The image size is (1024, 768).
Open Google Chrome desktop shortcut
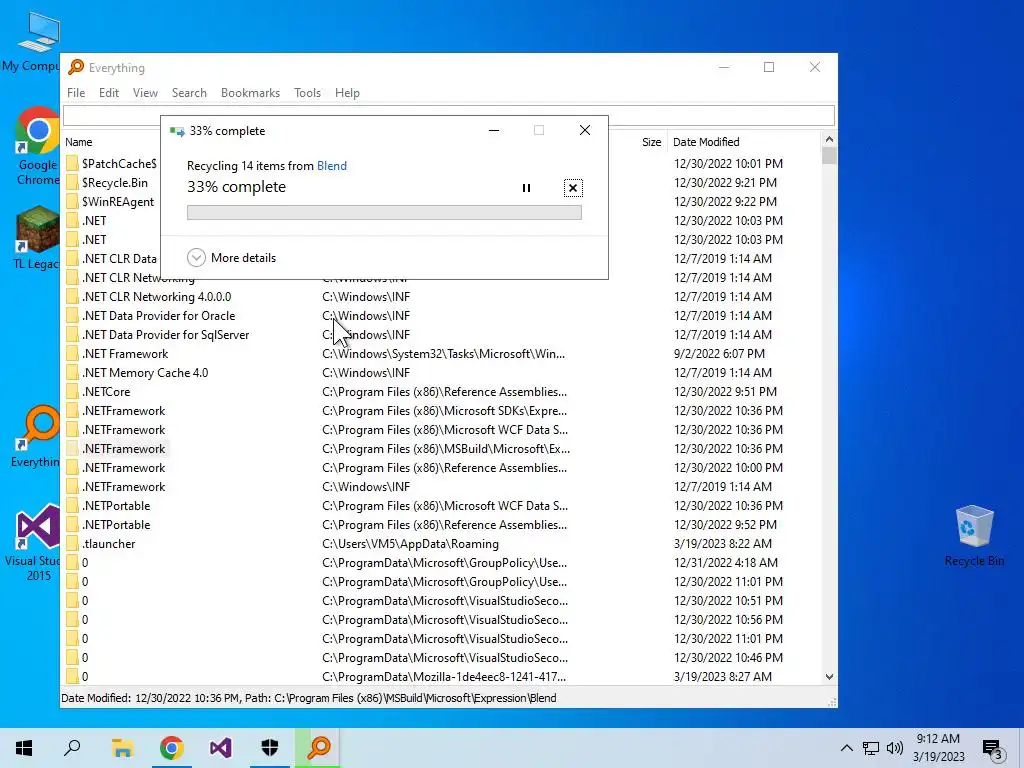pos(38,147)
